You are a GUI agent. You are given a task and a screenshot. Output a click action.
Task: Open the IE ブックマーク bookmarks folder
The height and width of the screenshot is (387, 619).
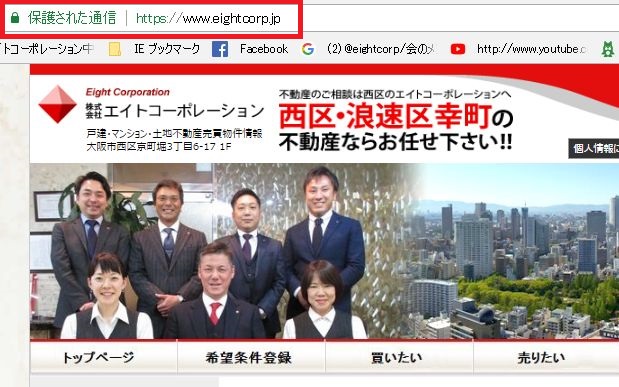click(167, 49)
